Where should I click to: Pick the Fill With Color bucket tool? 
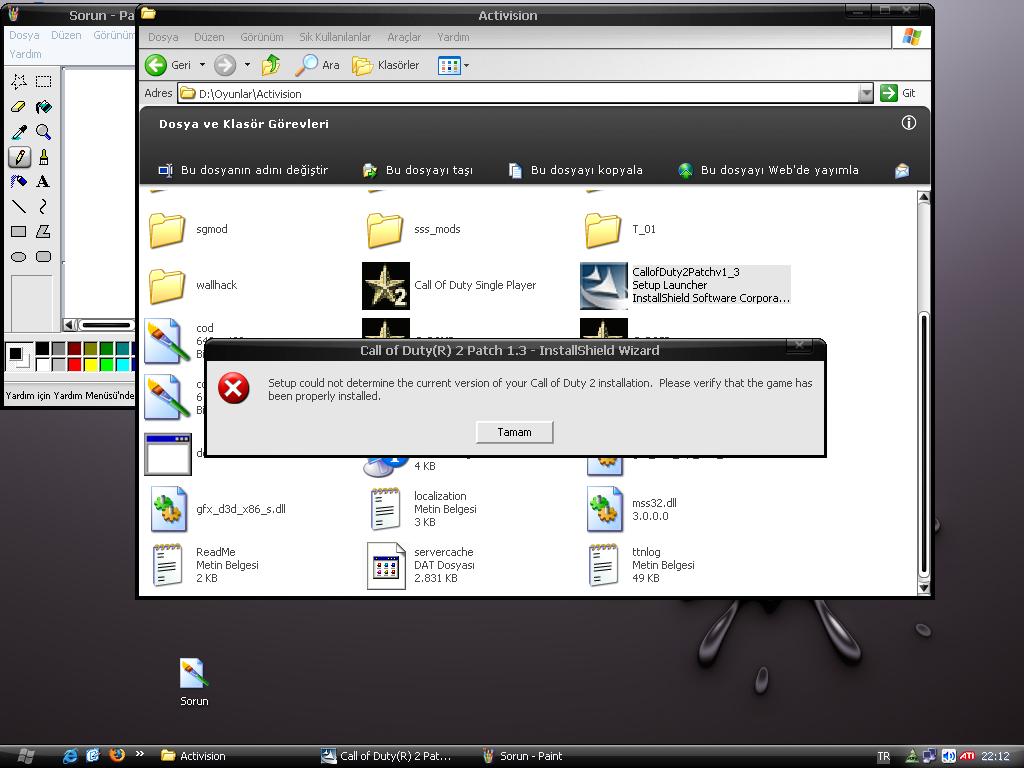pos(44,106)
